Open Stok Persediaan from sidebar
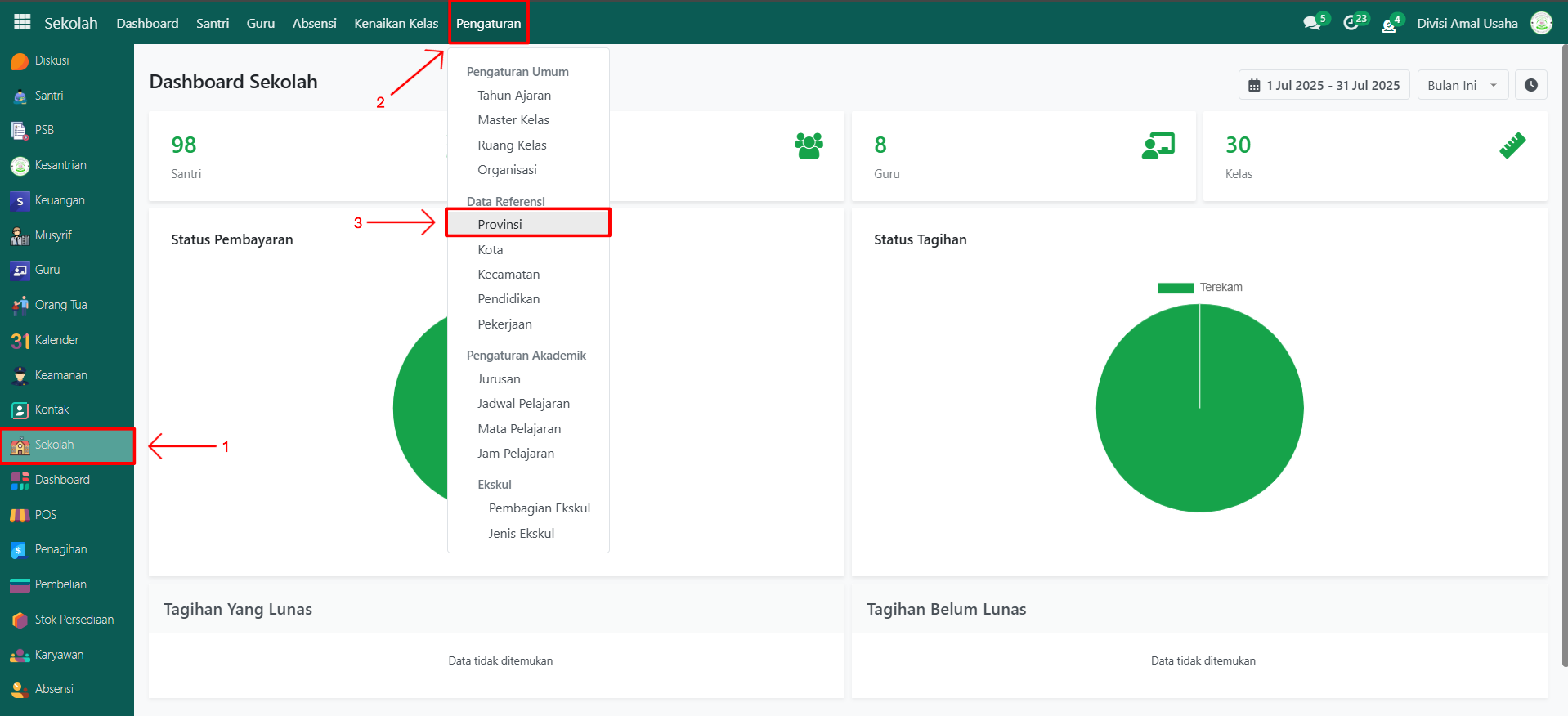The image size is (1568, 716). coord(74,620)
